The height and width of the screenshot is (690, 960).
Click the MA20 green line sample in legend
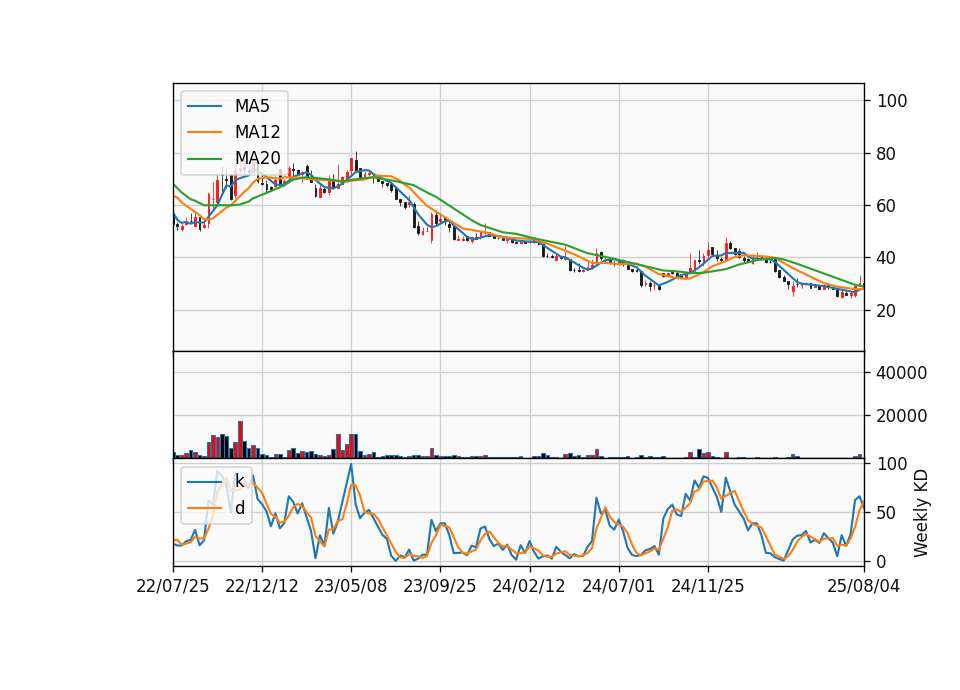click(204, 158)
